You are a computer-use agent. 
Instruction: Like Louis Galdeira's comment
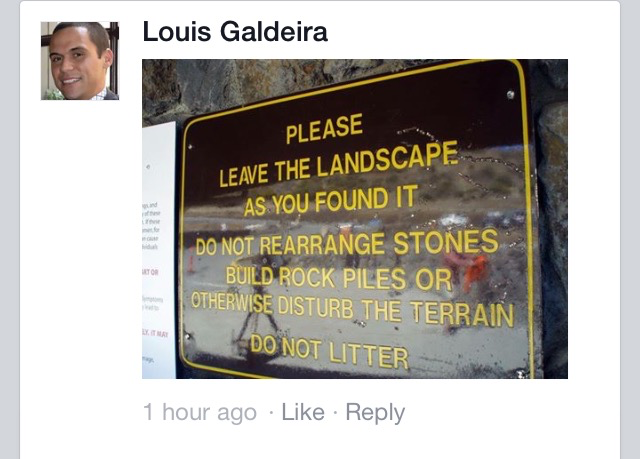pyautogui.click(x=303, y=412)
